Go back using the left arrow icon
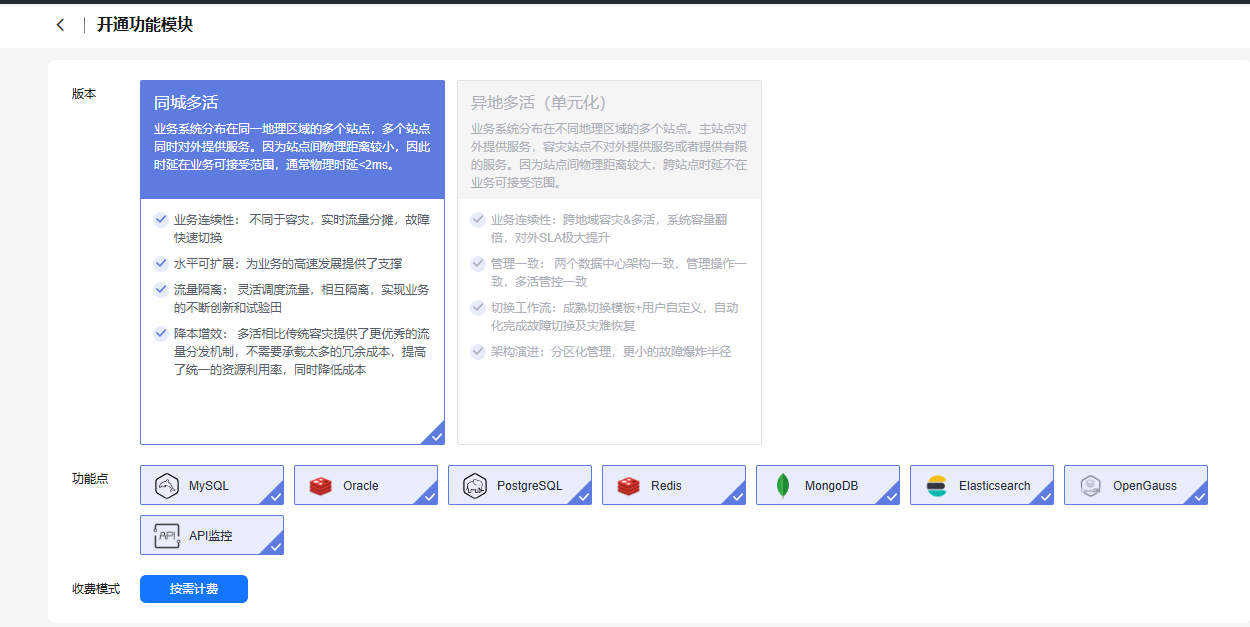This screenshot has width=1250, height=627. (x=60, y=25)
